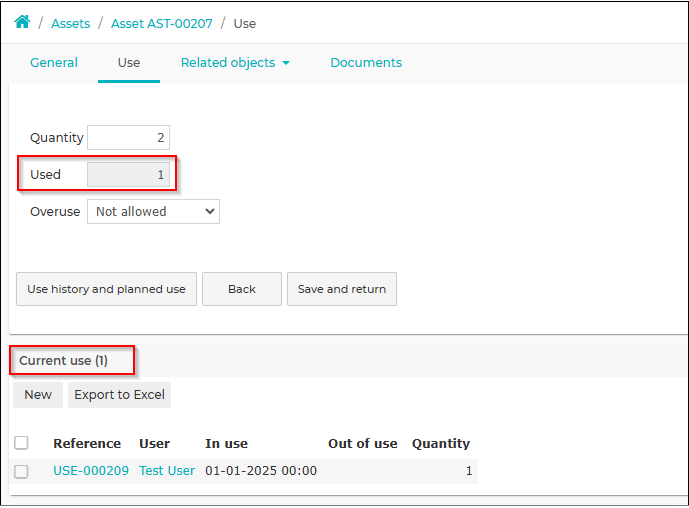Tick the checkbox for row USE-000209
Viewport: 689px width, 508px height.
point(21,472)
